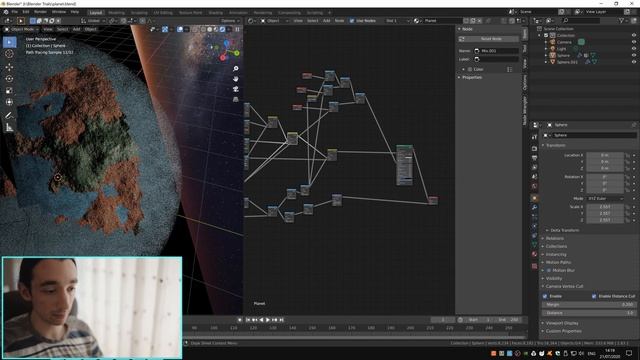The image size is (640, 360).
Task: Toggle Sphere.001 visibility eye in outliner
Action: coord(634,62)
